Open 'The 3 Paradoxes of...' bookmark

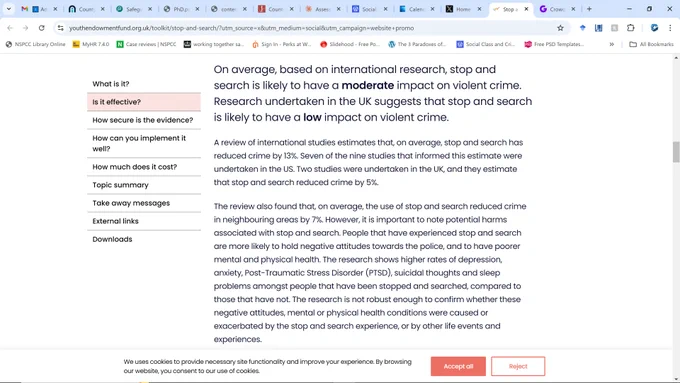coord(417,44)
